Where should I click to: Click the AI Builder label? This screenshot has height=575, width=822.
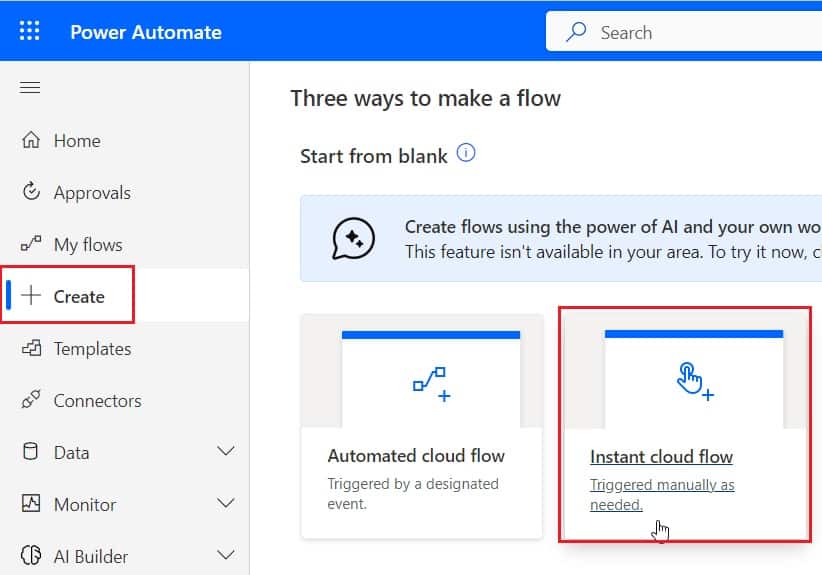coord(91,556)
